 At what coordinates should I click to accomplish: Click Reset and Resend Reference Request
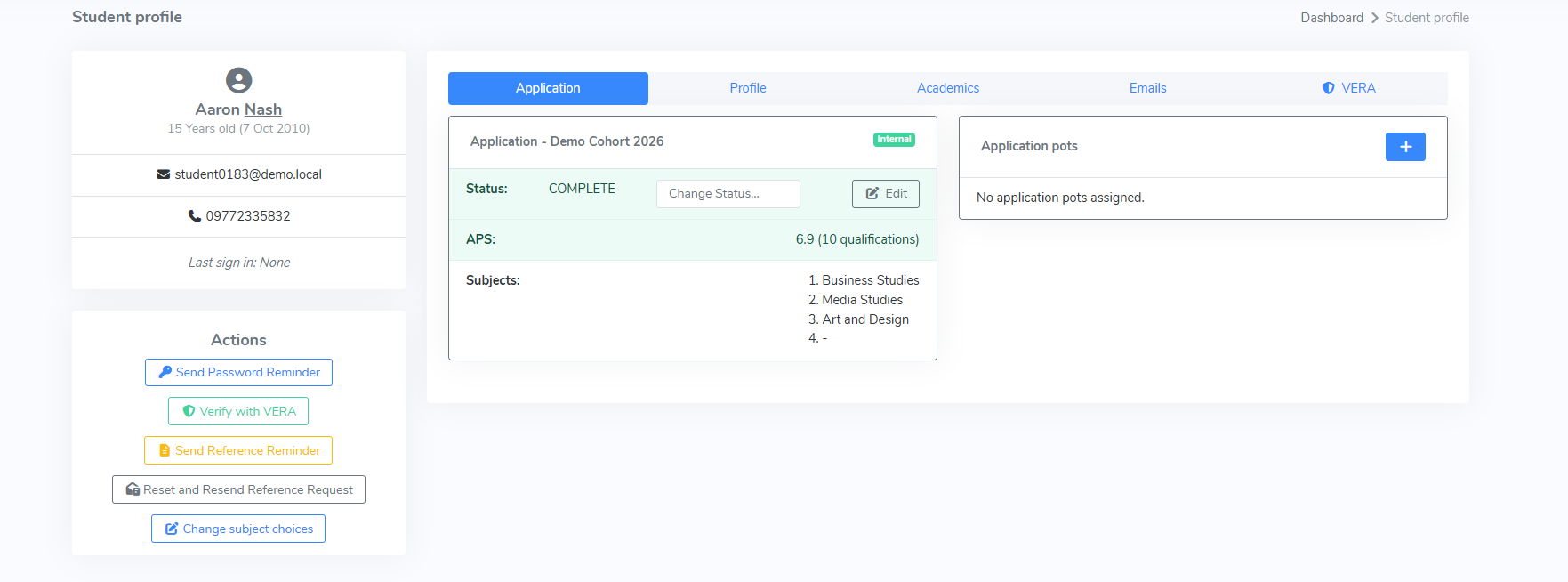(x=238, y=489)
